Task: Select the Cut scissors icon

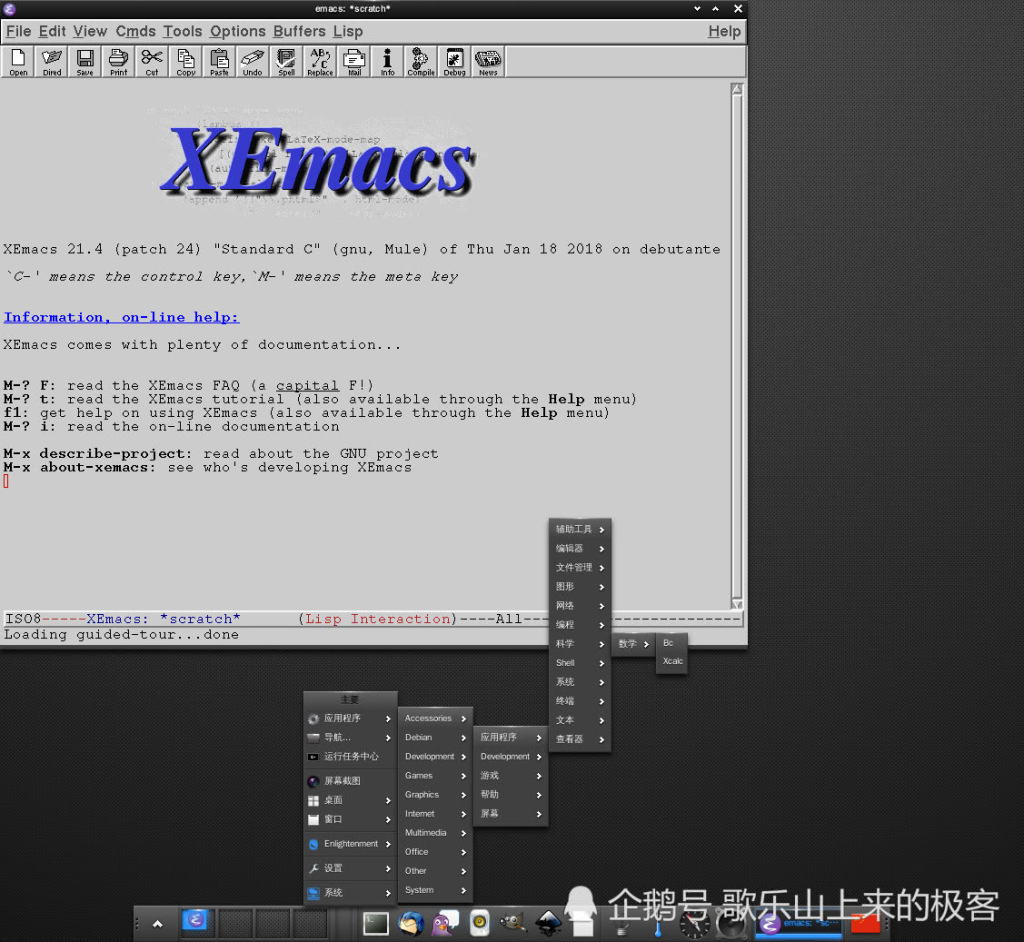Action: click(x=152, y=62)
